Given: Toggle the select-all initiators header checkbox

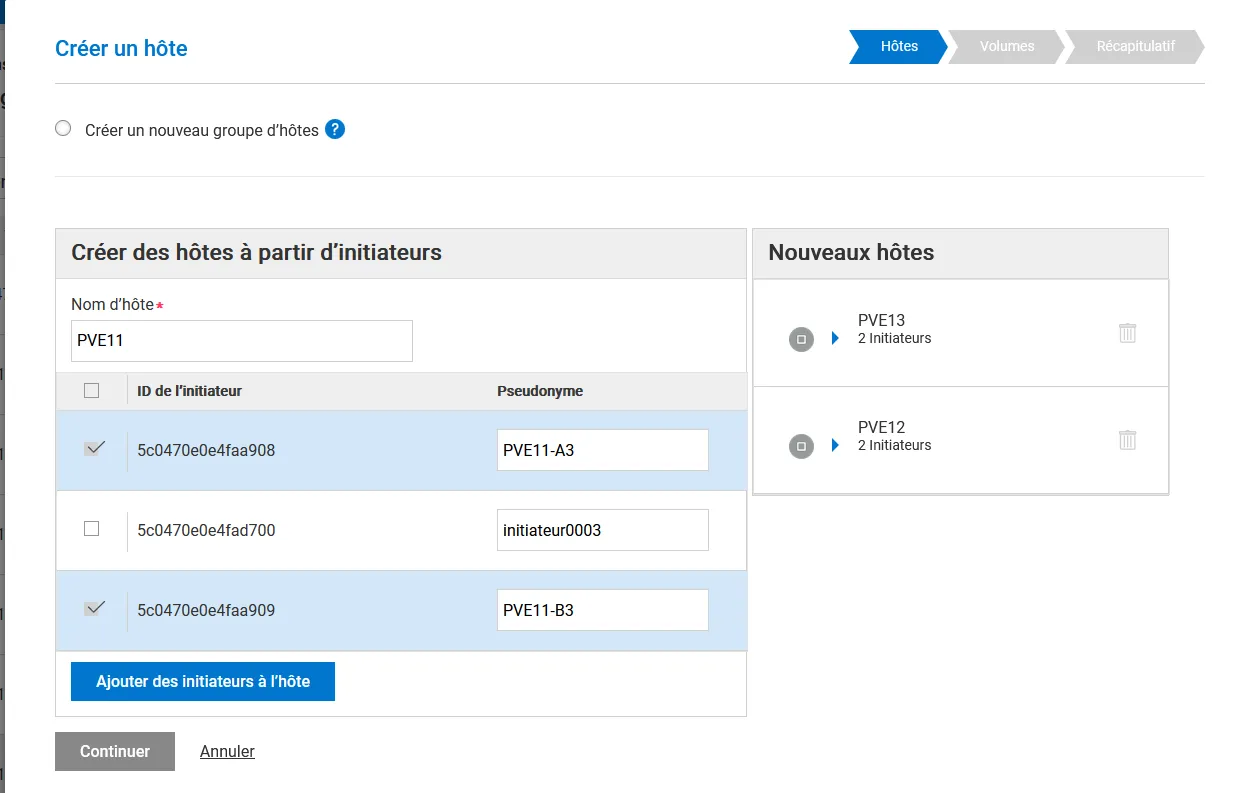Looking at the screenshot, I should pyautogui.click(x=92, y=391).
